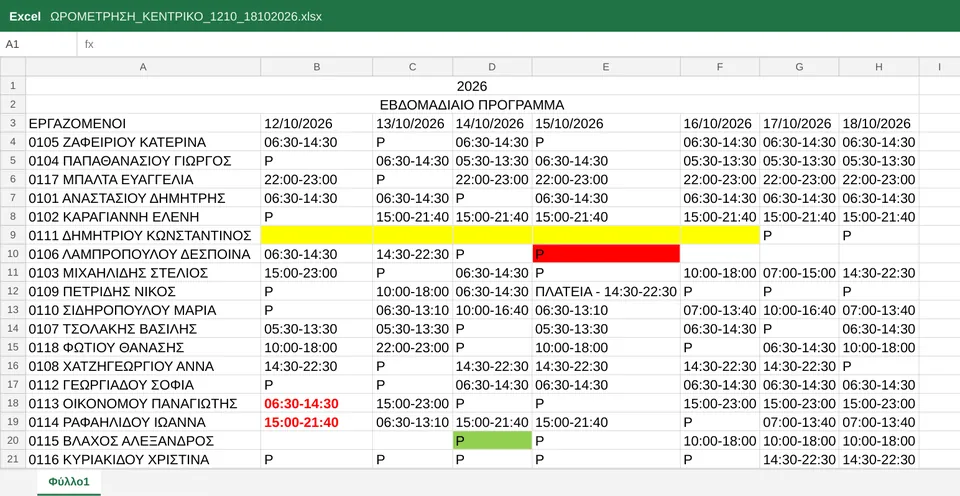960x496 pixels.
Task: Select row 1 header
Action: (x=13, y=86)
